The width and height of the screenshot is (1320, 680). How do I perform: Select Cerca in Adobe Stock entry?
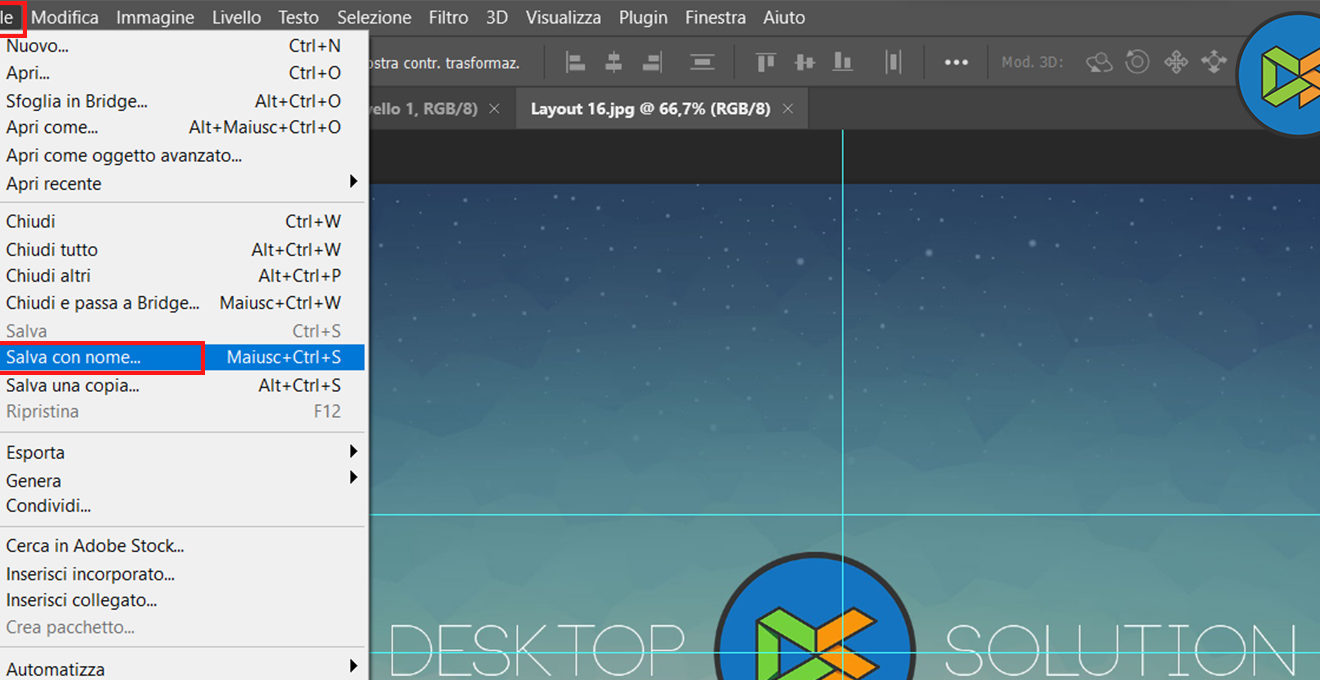coord(95,546)
